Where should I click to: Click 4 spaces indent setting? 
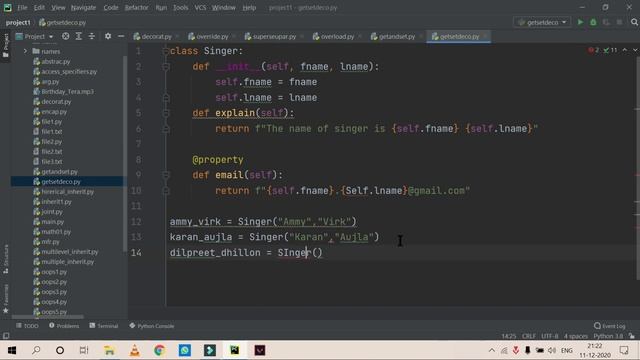(x=576, y=336)
